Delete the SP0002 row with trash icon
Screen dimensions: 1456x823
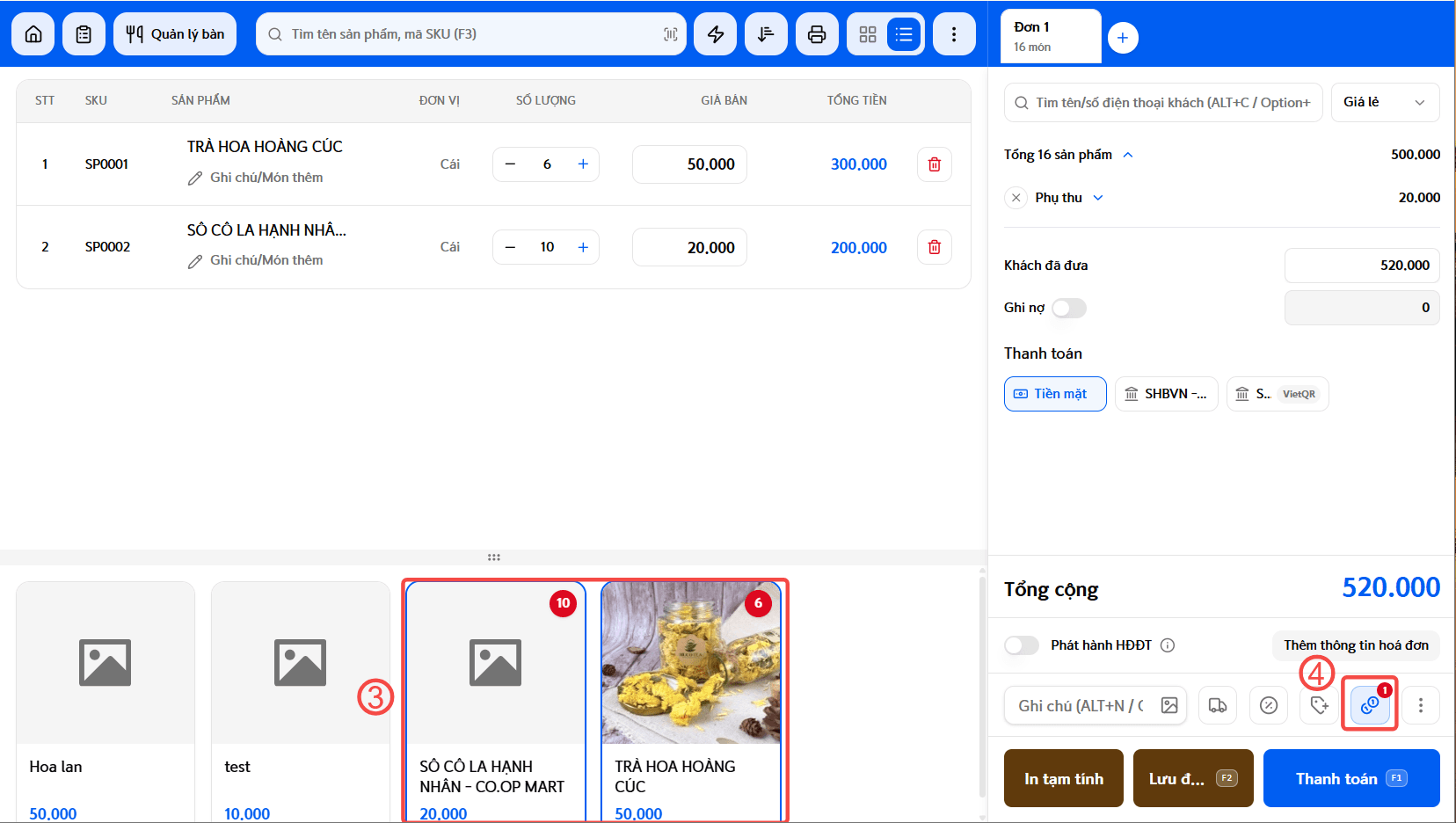(x=935, y=247)
